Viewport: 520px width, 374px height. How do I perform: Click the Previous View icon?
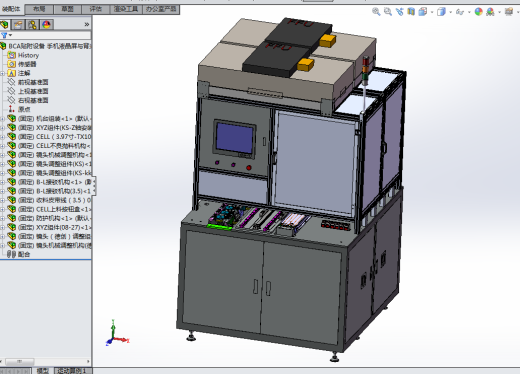click(x=399, y=12)
